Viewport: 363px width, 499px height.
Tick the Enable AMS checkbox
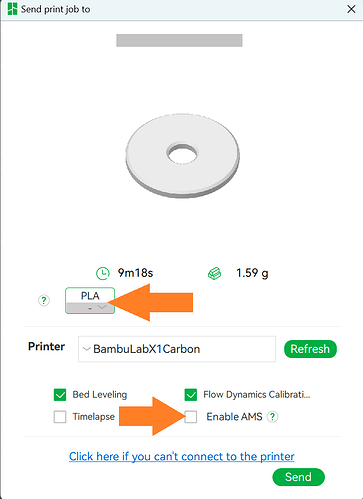pyautogui.click(x=191, y=417)
